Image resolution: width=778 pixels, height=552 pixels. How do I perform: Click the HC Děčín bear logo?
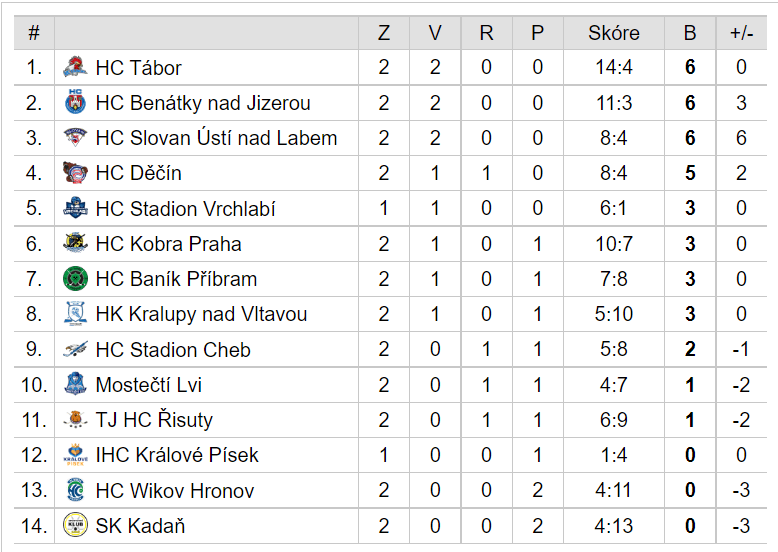pos(75,173)
